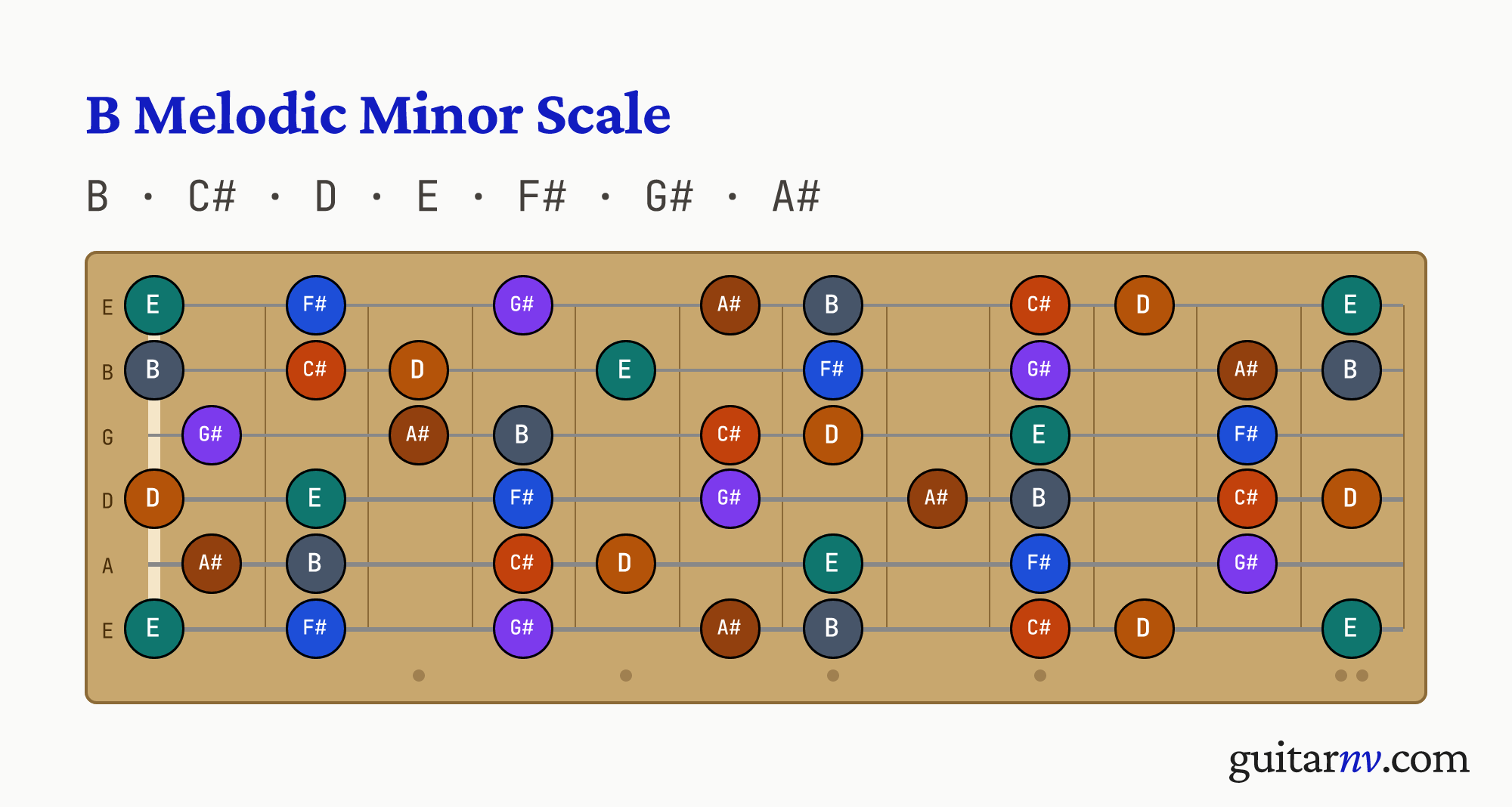Select A# at fret 8 on the D string
1512x807 pixels.
pos(937,499)
